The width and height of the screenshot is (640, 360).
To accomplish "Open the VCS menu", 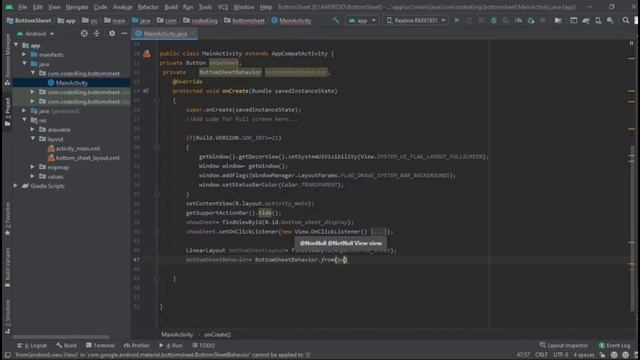I will [x=223, y=7].
